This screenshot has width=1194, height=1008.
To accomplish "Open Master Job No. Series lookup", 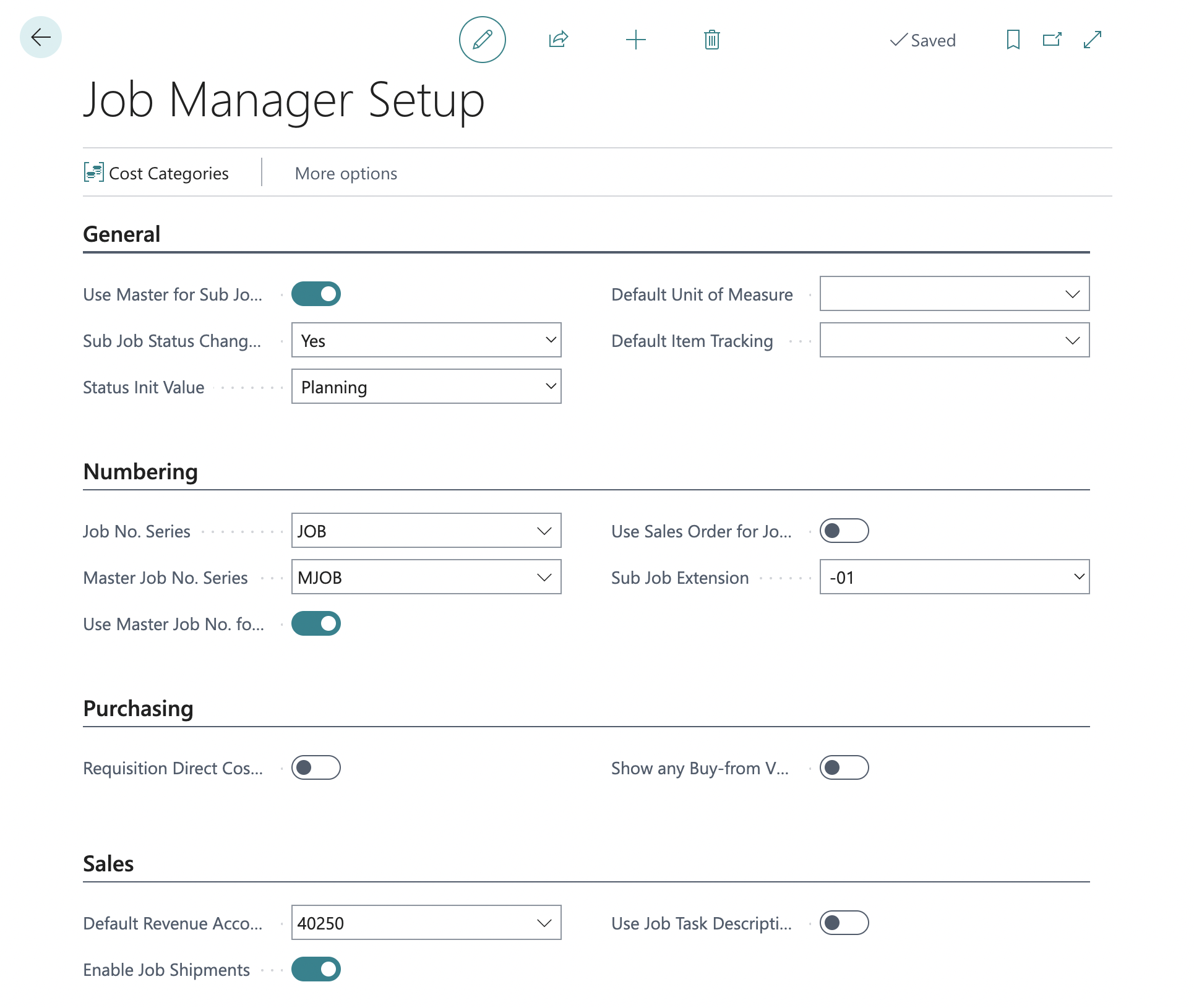I will point(544,577).
